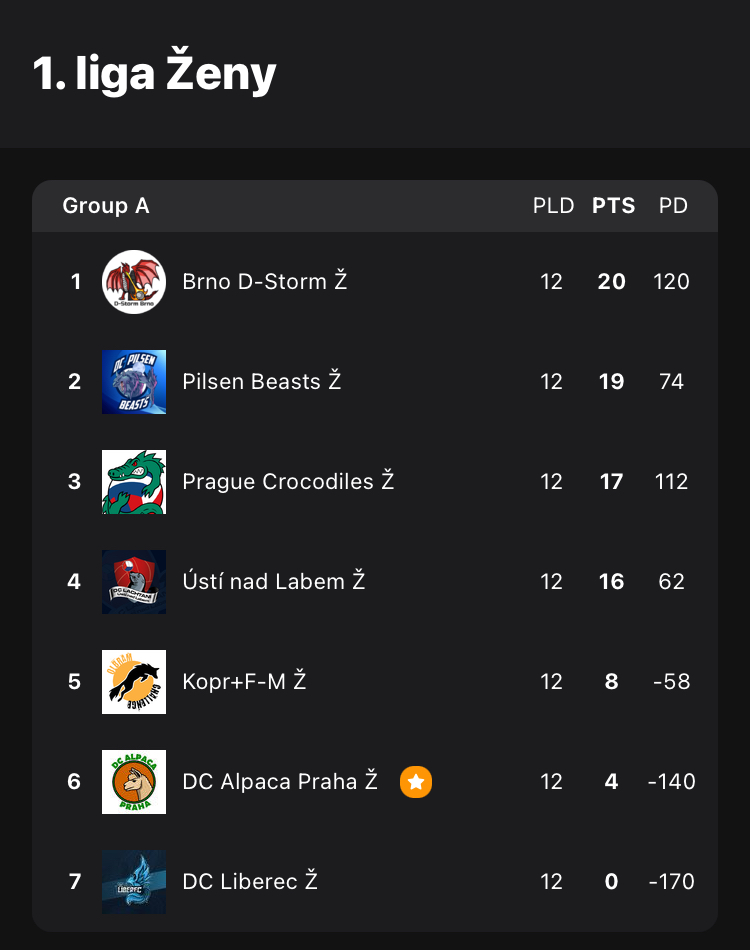The width and height of the screenshot is (750, 950).
Task: Click the DC Liberec blue logo
Action: [134, 882]
